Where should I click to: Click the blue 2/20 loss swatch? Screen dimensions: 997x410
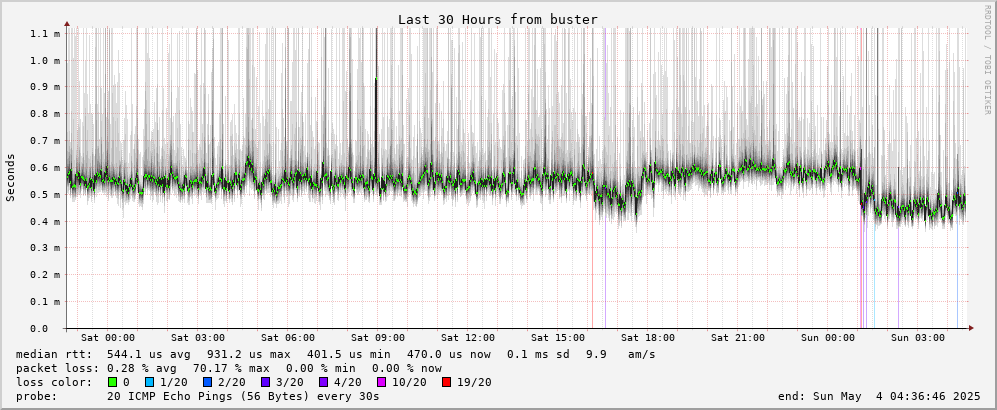click(x=207, y=382)
